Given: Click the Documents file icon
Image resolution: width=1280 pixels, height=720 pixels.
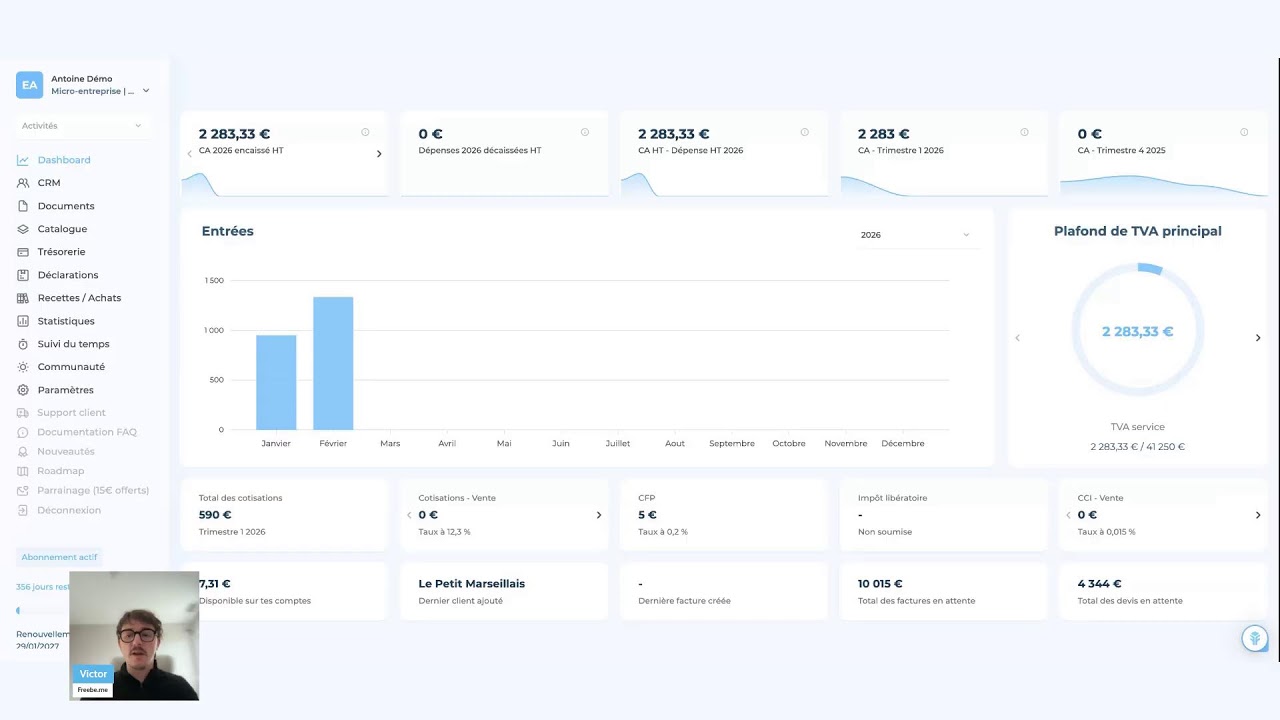Looking at the screenshot, I should click(x=23, y=206).
